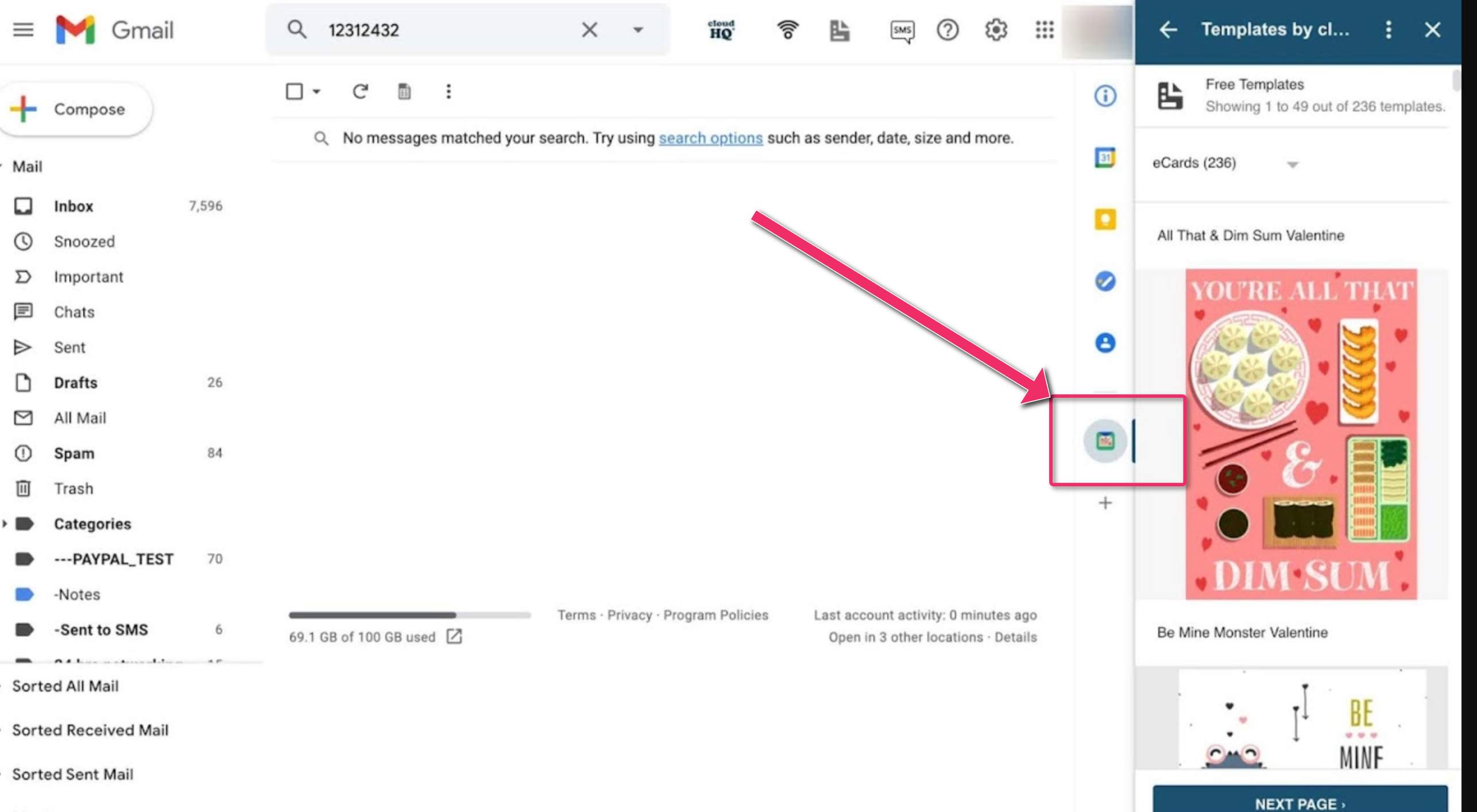The height and width of the screenshot is (812, 1477).
Task: Open Templates panel three-dot menu
Action: (1388, 29)
